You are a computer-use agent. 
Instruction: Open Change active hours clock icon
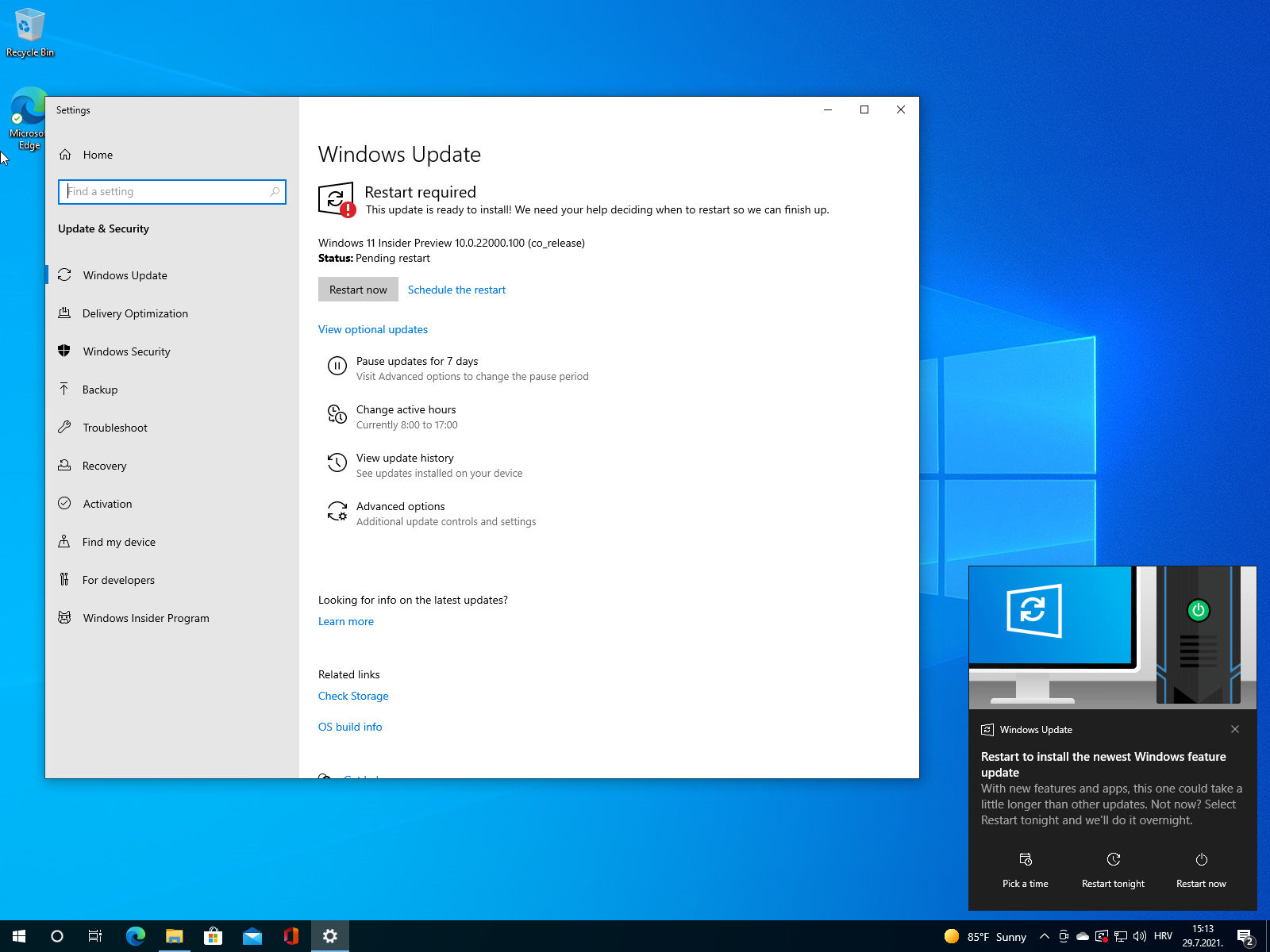(337, 414)
